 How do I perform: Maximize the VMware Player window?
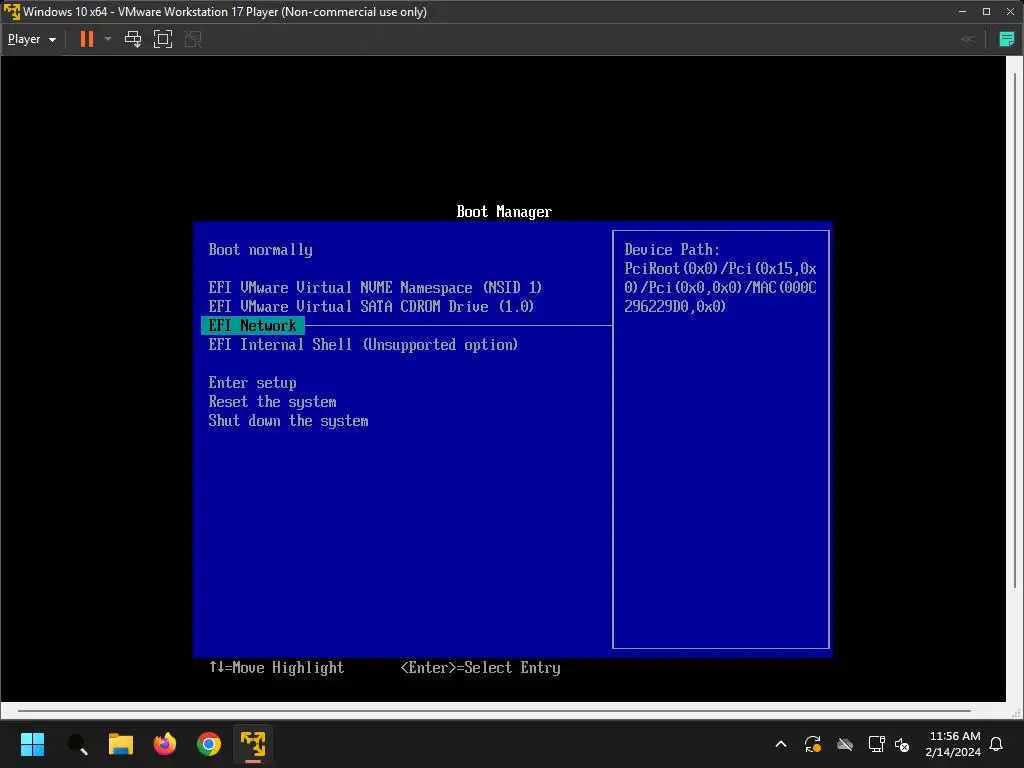(986, 12)
